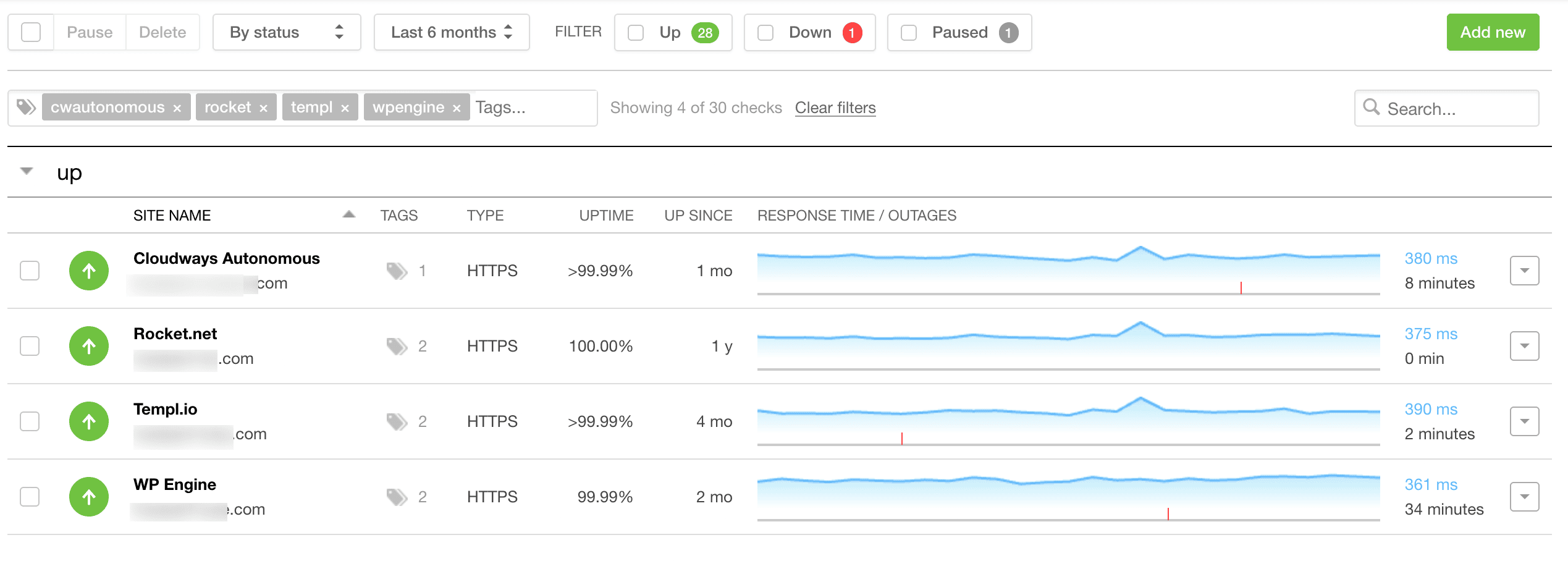Sort by the TYPE column header

tap(486, 216)
